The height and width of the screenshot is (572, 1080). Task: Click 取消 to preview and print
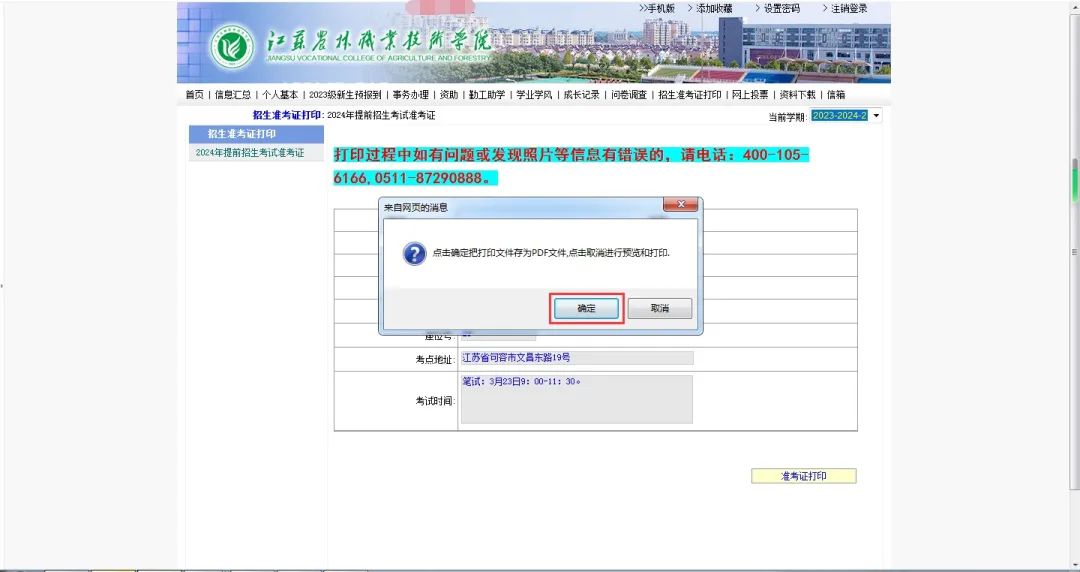(x=659, y=309)
